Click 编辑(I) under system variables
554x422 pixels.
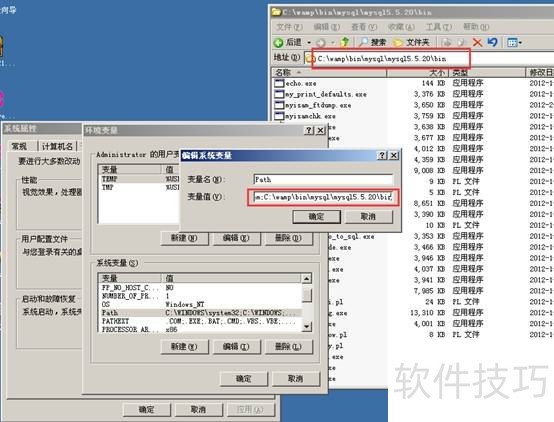(236, 347)
